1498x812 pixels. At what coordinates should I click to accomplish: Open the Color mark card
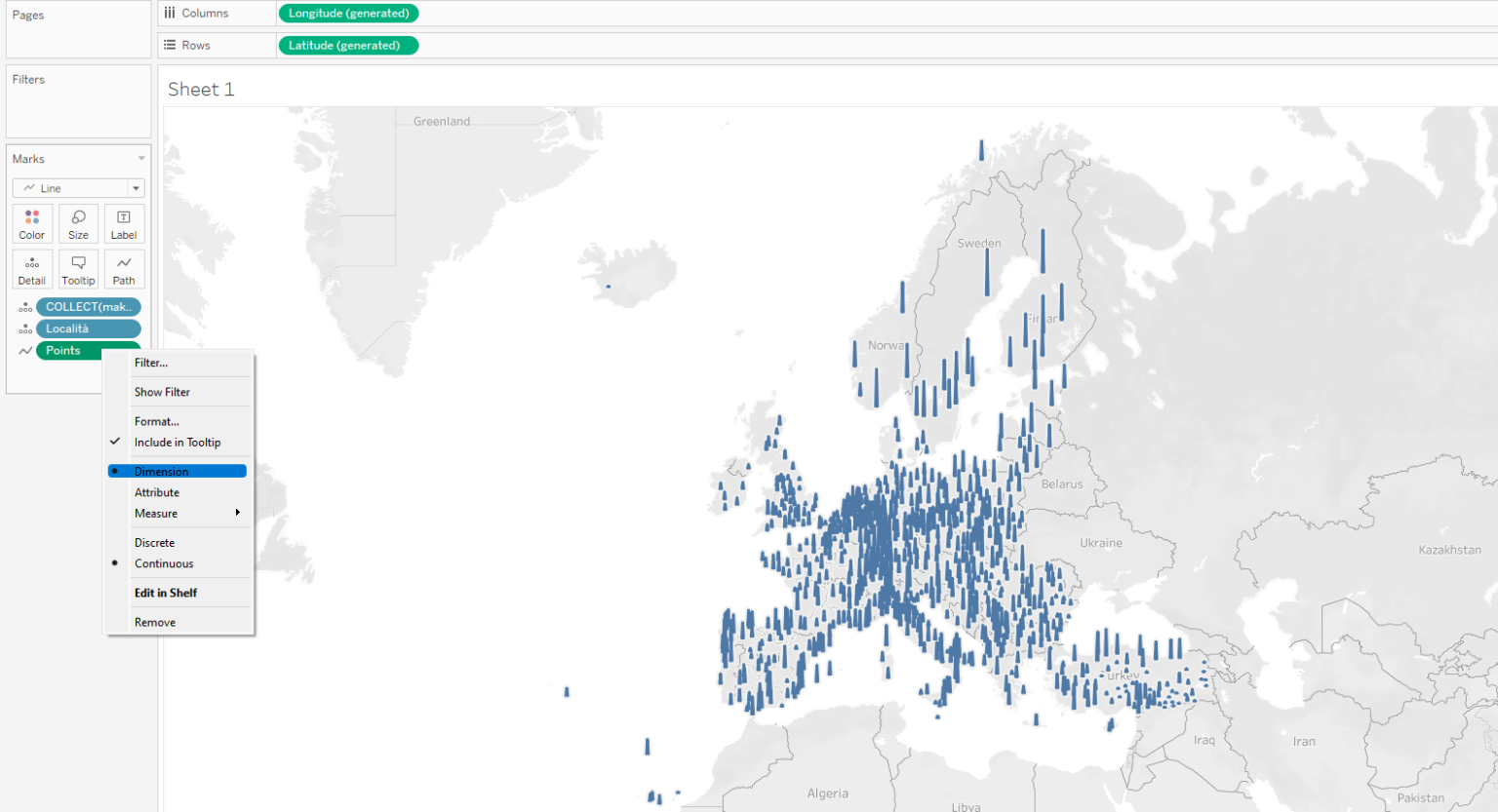32,223
